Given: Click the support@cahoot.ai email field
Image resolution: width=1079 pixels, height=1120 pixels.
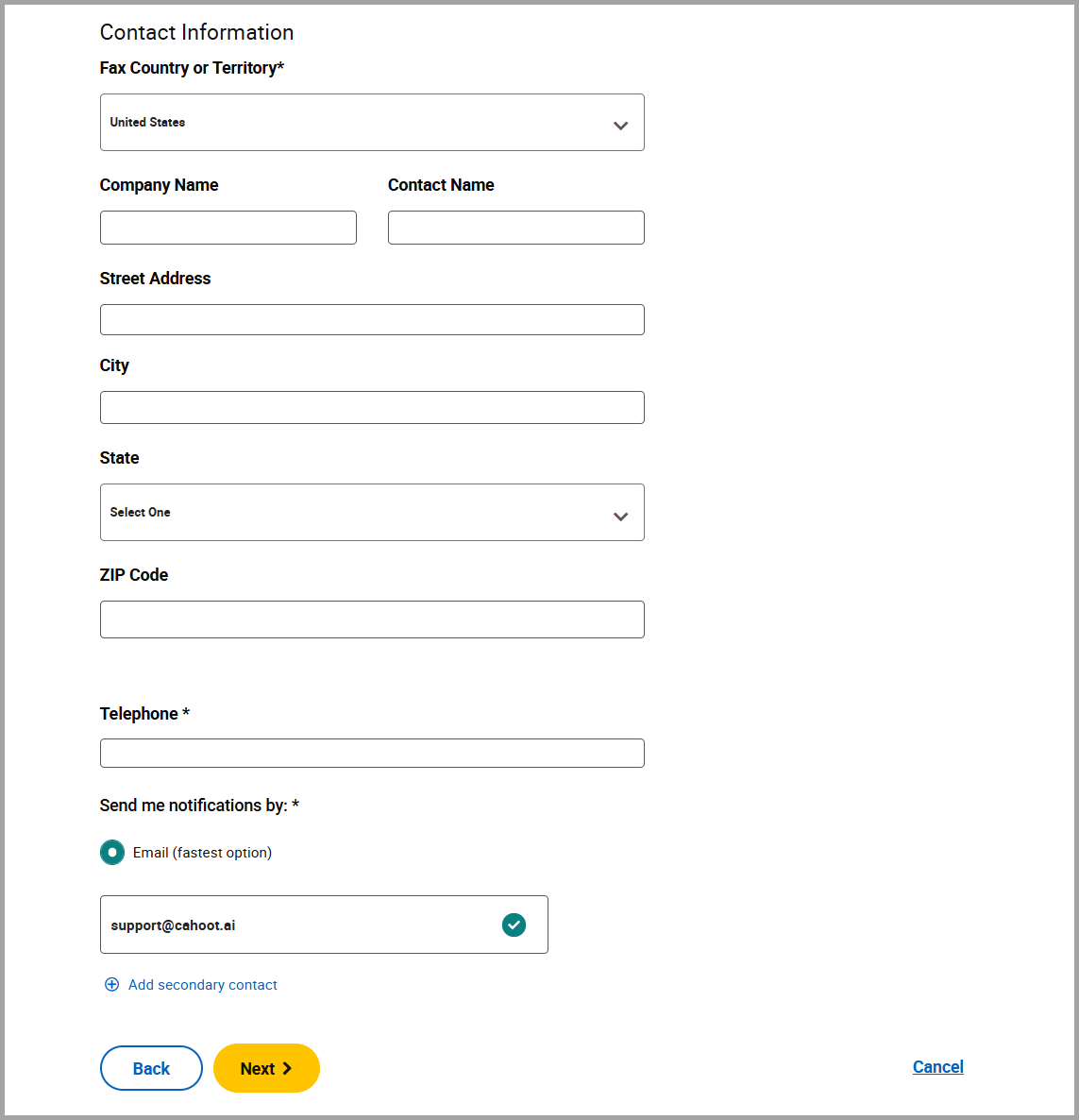Looking at the screenshot, I should pyautogui.click(x=324, y=925).
